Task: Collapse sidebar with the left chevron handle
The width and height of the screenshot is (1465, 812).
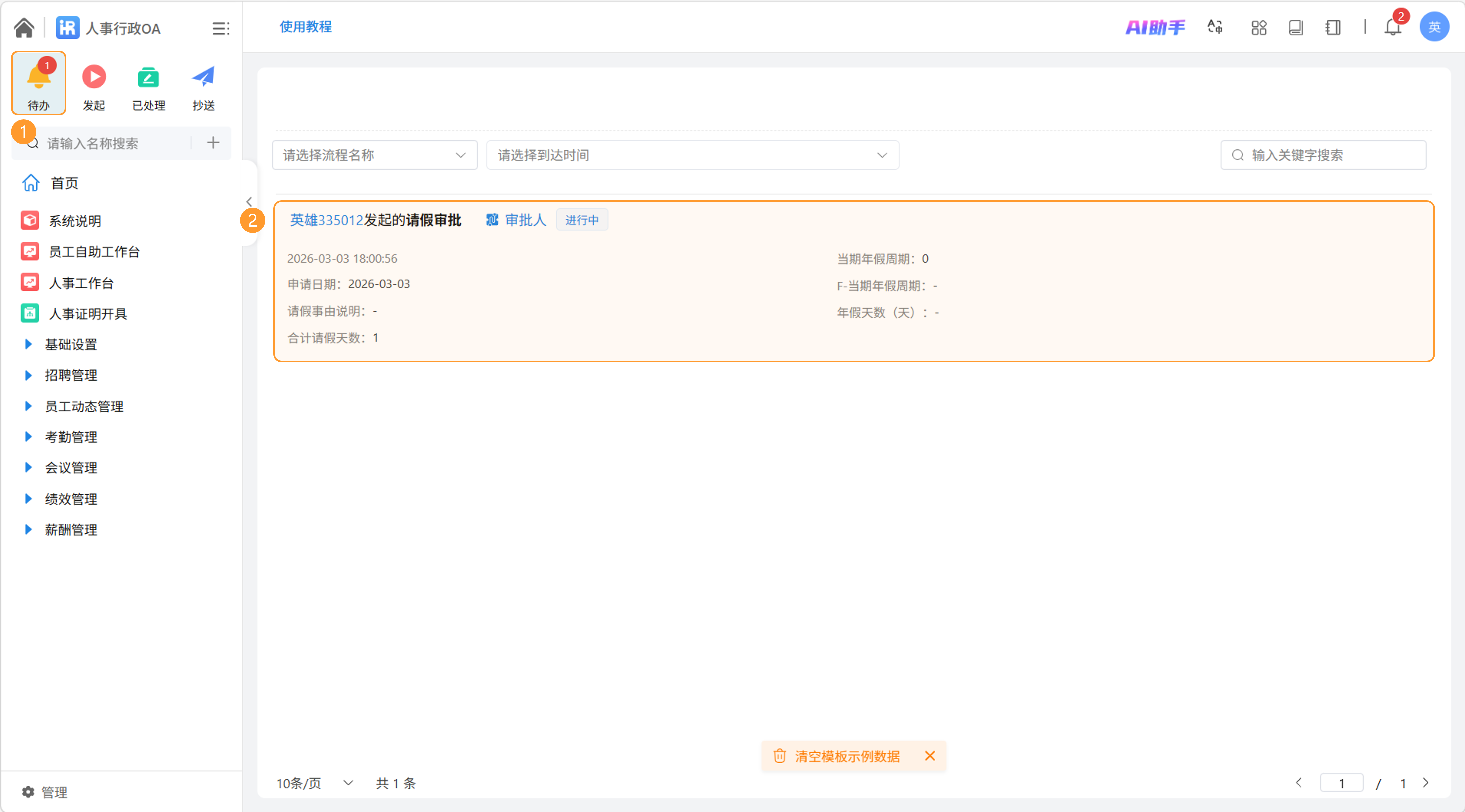Action: pos(249,202)
